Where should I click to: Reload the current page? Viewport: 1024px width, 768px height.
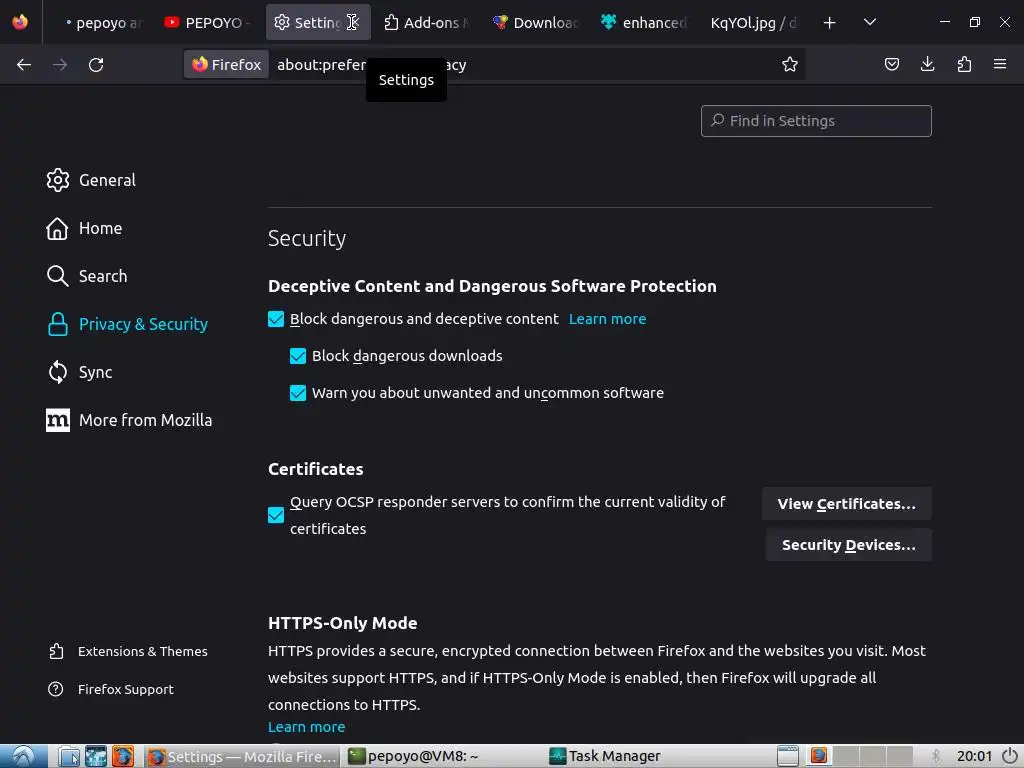(x=96, y=65)
